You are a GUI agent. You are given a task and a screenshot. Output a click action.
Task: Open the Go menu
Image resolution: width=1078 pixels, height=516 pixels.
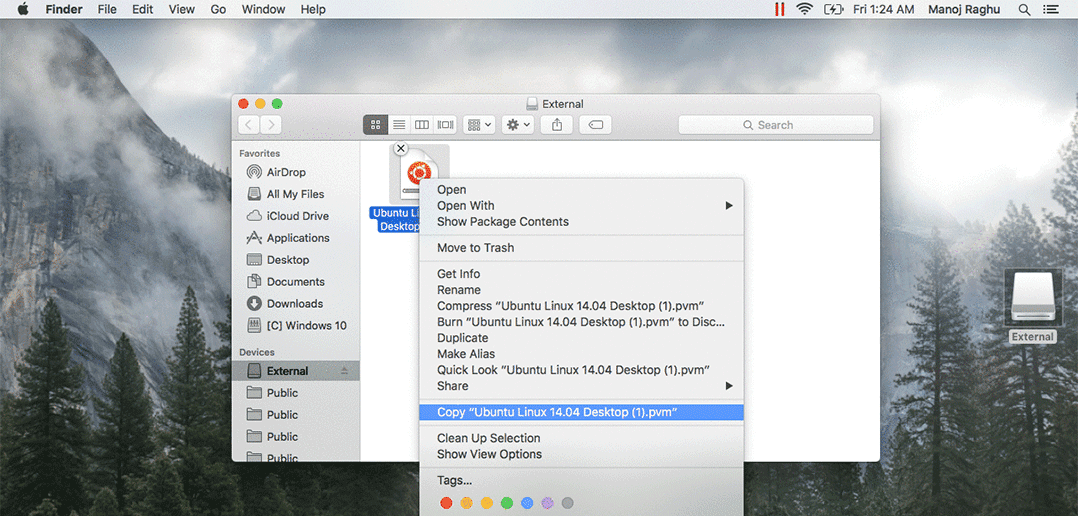pos(219,10)
